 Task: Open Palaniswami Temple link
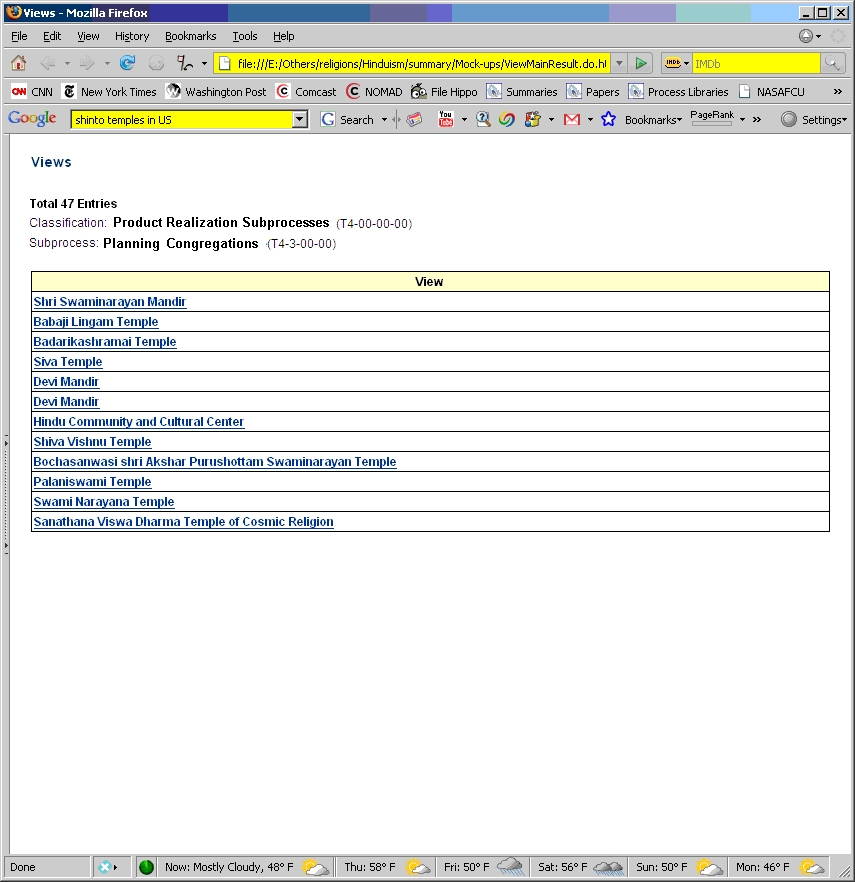pos(92,482)
